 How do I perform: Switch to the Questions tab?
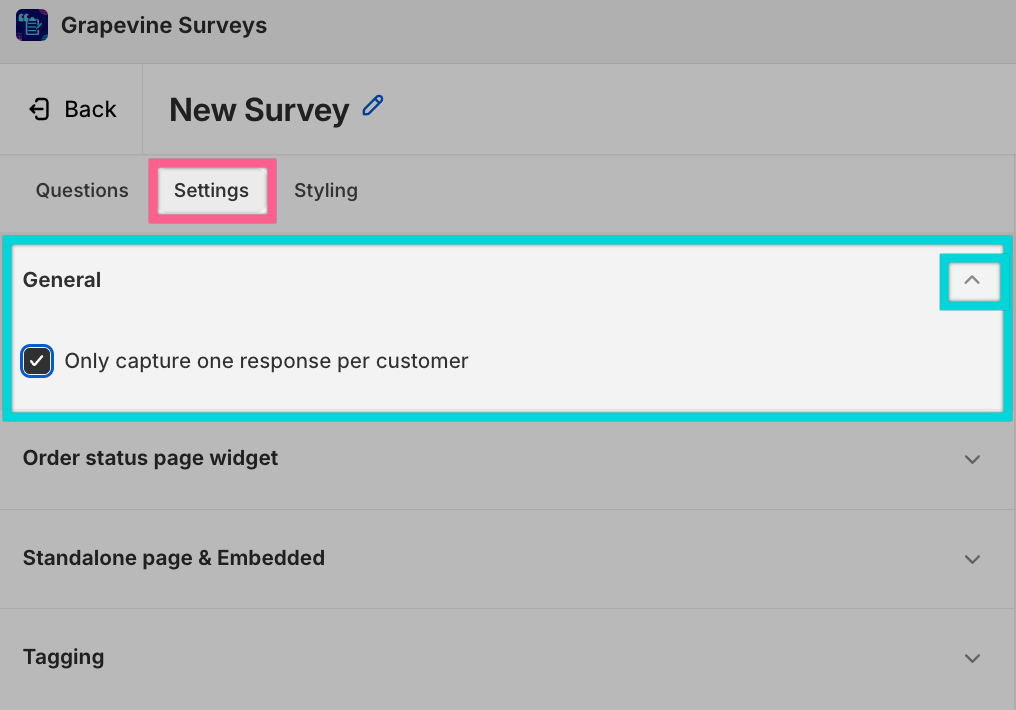pyautogui.click(x=82, y=190)
